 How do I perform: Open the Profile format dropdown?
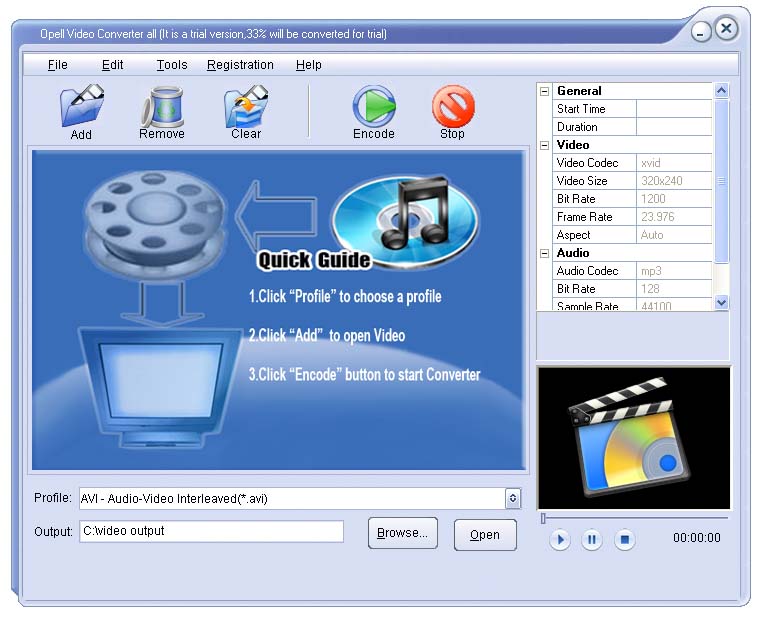[x=513, y=498]
